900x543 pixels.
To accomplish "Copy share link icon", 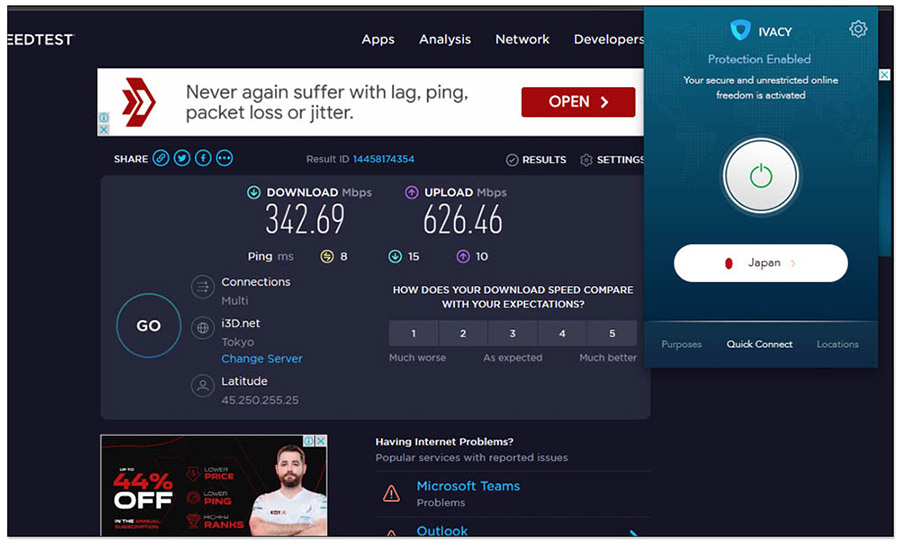I will pos(161,158).
